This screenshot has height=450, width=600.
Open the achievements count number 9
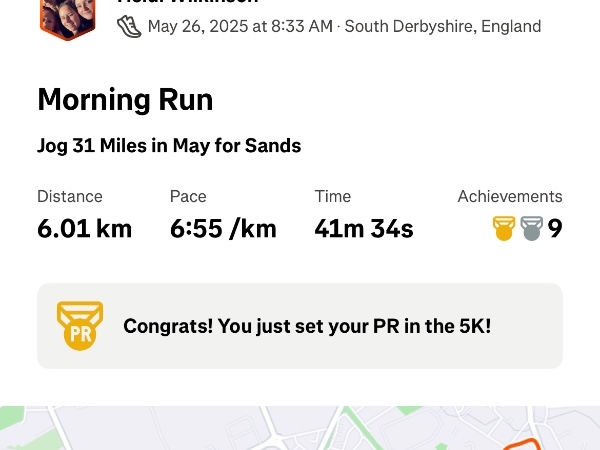point(555,229)
